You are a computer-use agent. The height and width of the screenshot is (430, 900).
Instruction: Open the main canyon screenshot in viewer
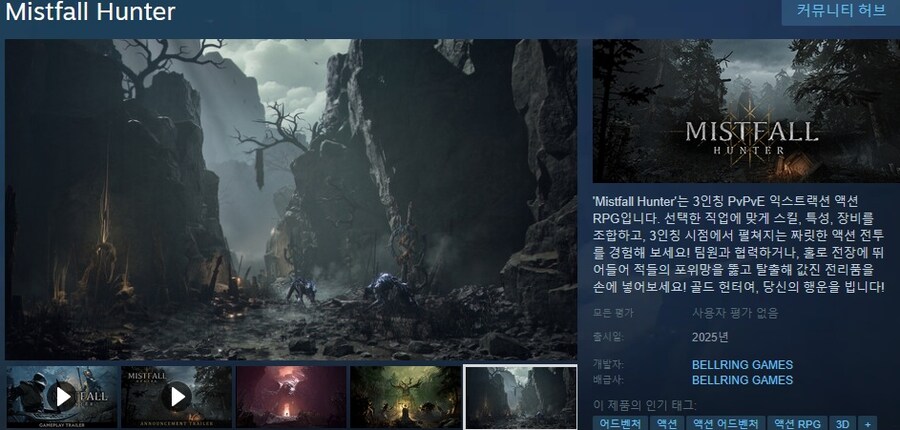coord(291,199)
